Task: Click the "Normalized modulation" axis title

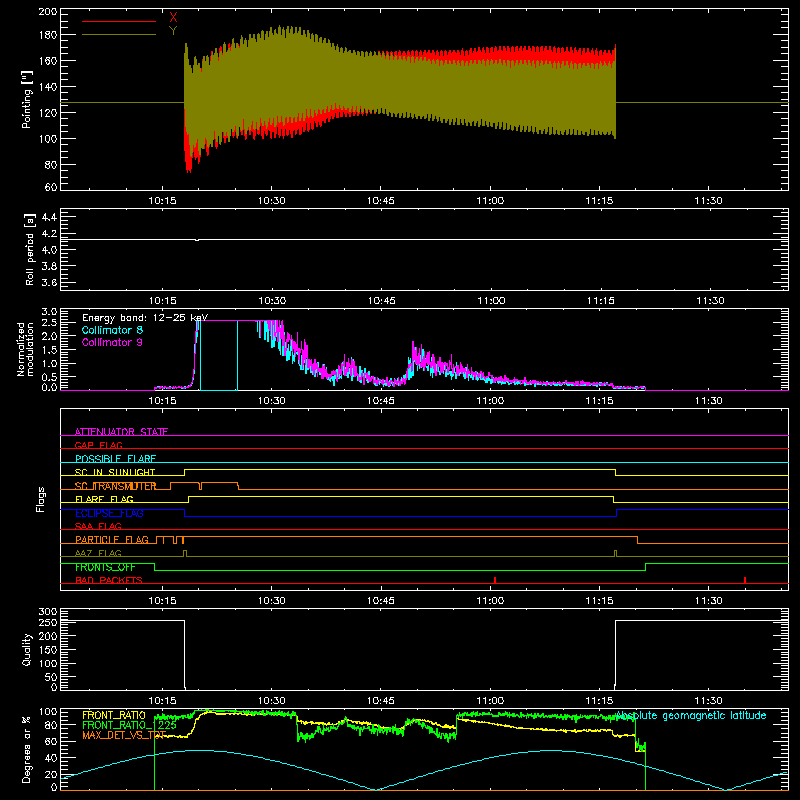Action: 25,349
